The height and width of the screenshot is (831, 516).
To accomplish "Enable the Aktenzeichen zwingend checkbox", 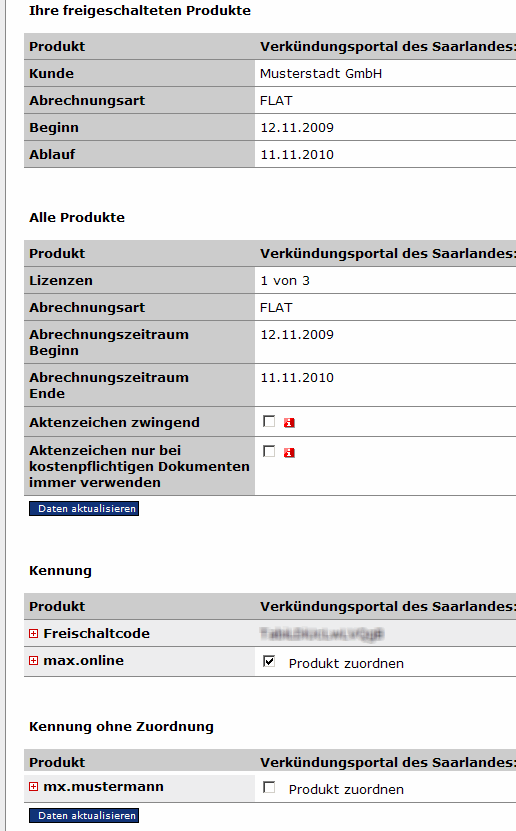I will [269, 421].
